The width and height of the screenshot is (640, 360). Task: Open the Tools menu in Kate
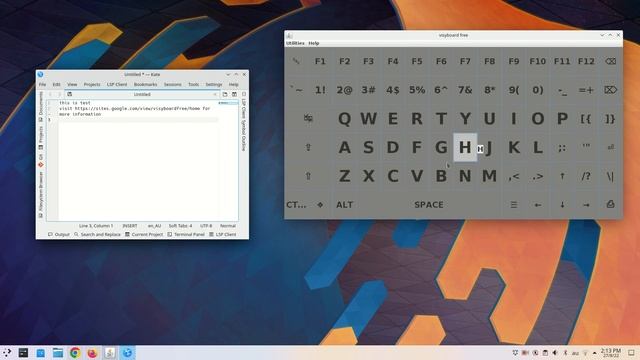(193, 84)
